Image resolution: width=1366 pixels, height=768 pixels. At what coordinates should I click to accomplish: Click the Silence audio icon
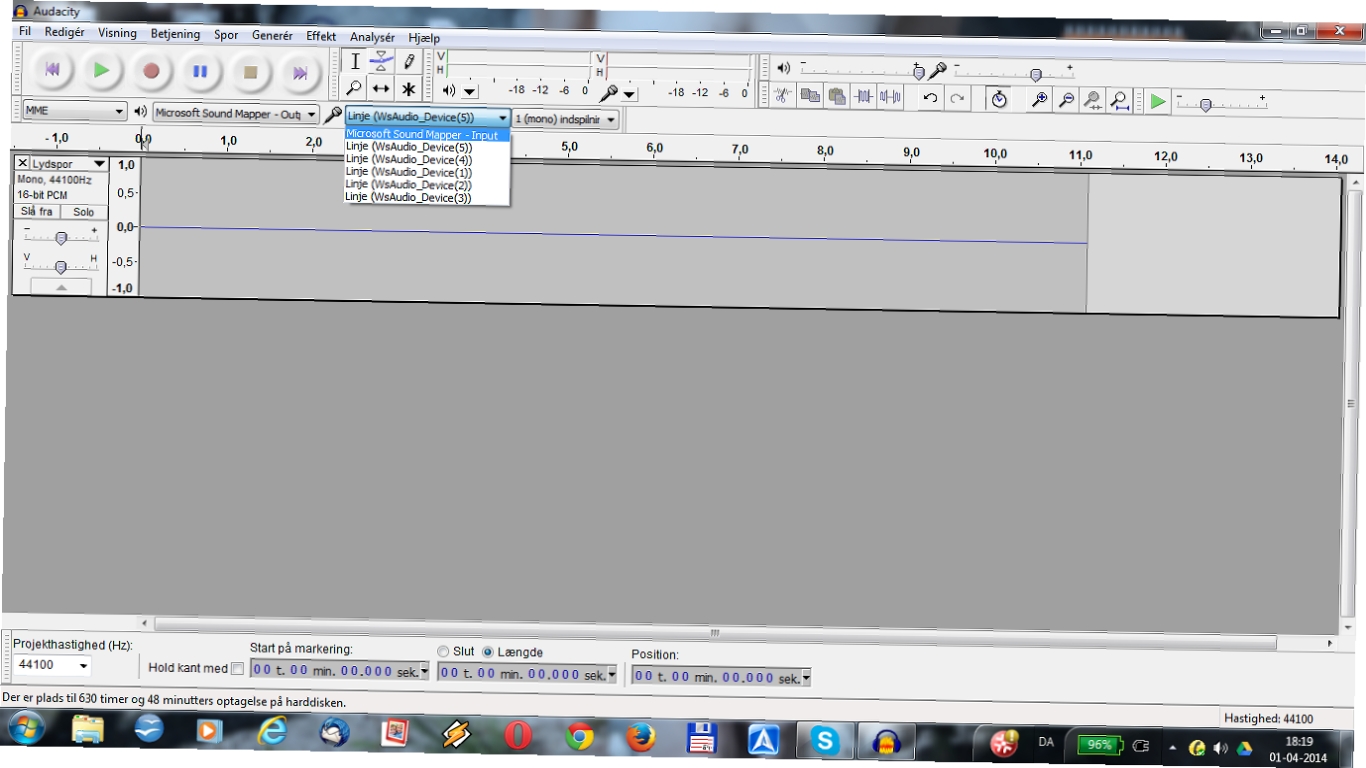click(890, 97)
